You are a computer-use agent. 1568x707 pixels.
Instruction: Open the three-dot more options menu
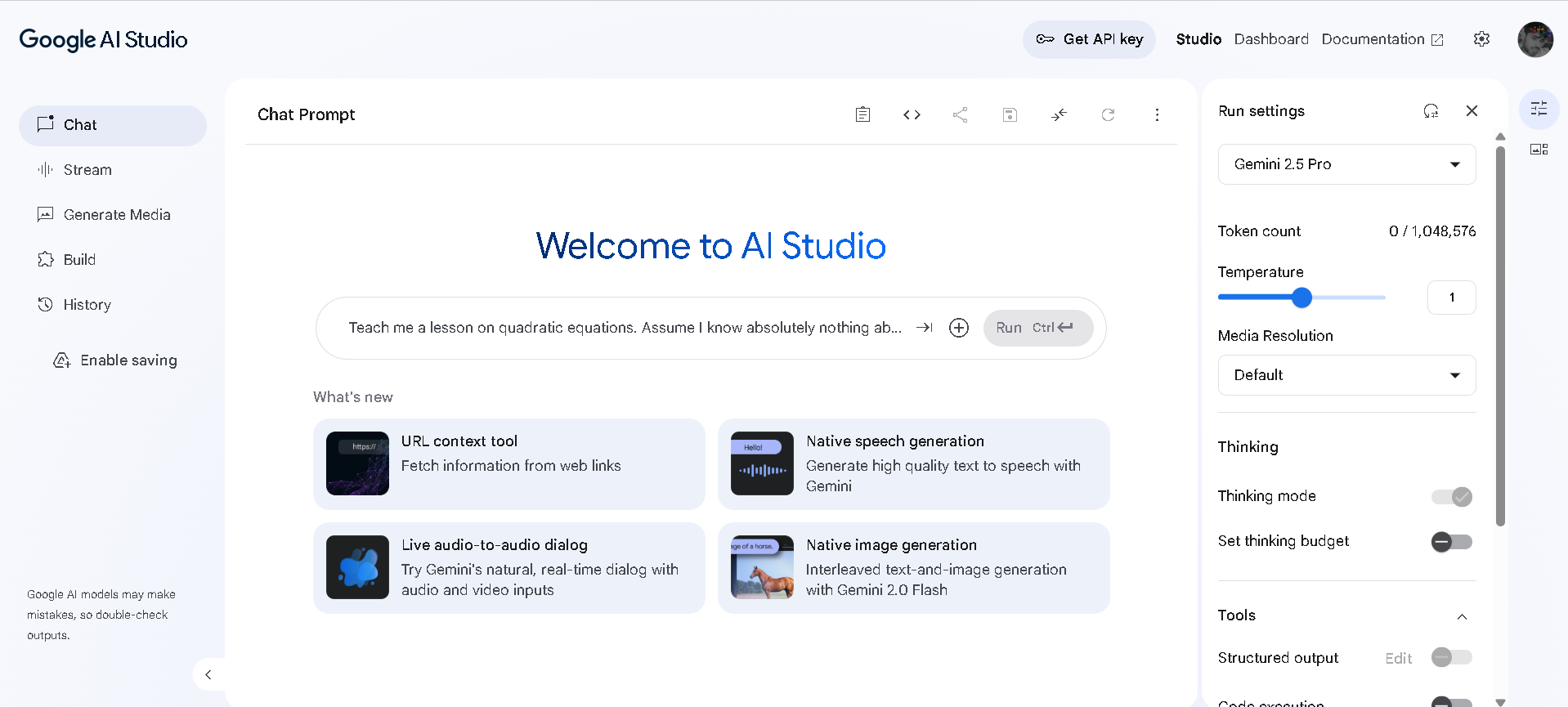(1157, 114)
